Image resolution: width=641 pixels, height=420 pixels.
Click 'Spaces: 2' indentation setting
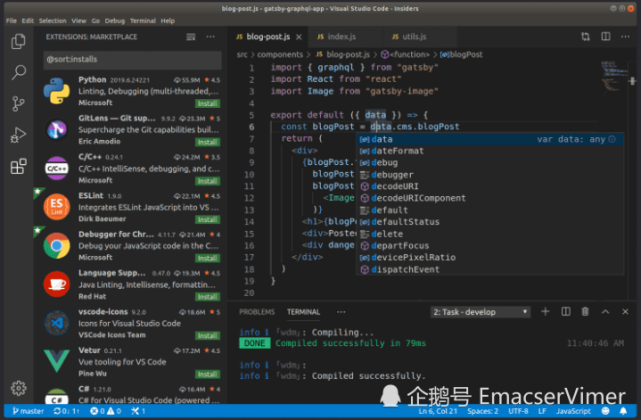(x=483, y=411)
